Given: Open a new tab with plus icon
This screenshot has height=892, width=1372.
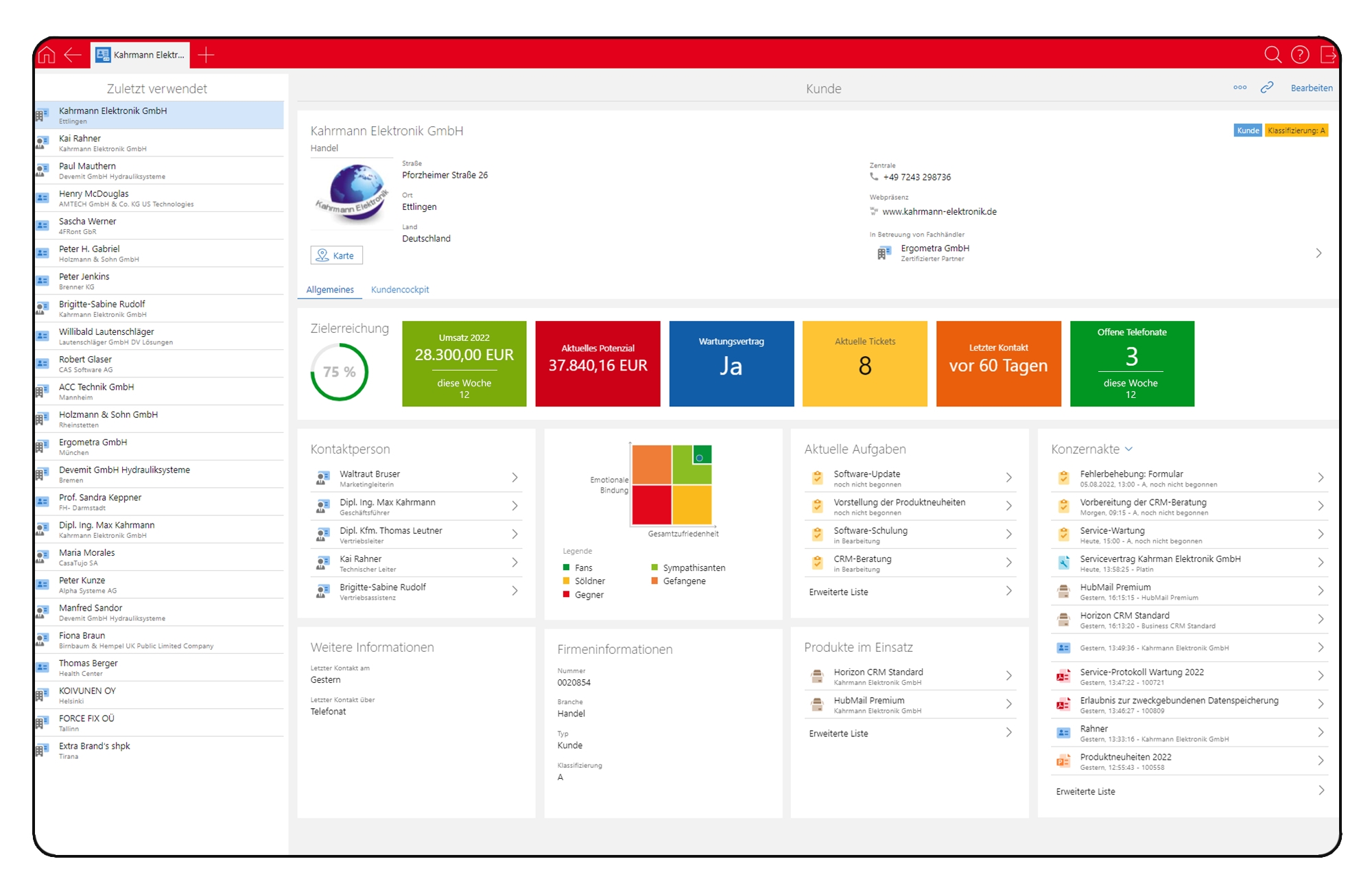Looking at the screenshot, I should coord(206,55).
